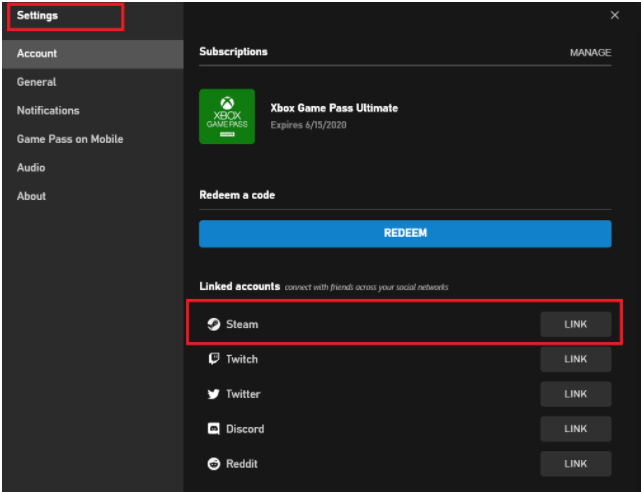Viewport: 641px width, 492px height.
Task: Show the About section
Action: pyautogui.click(x=93, y=197)
